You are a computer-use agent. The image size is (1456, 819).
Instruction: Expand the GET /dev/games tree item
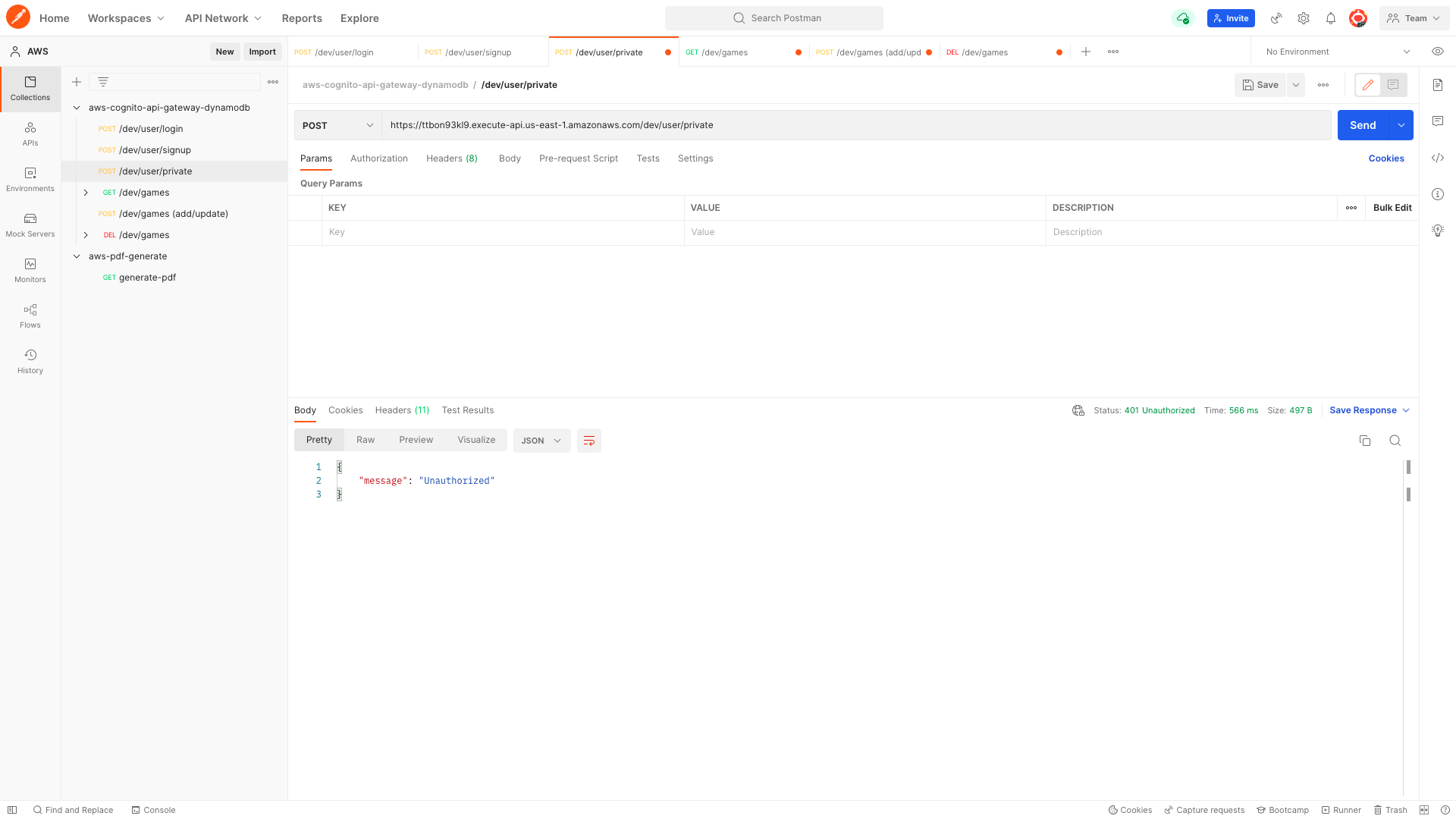pos(86,193)
